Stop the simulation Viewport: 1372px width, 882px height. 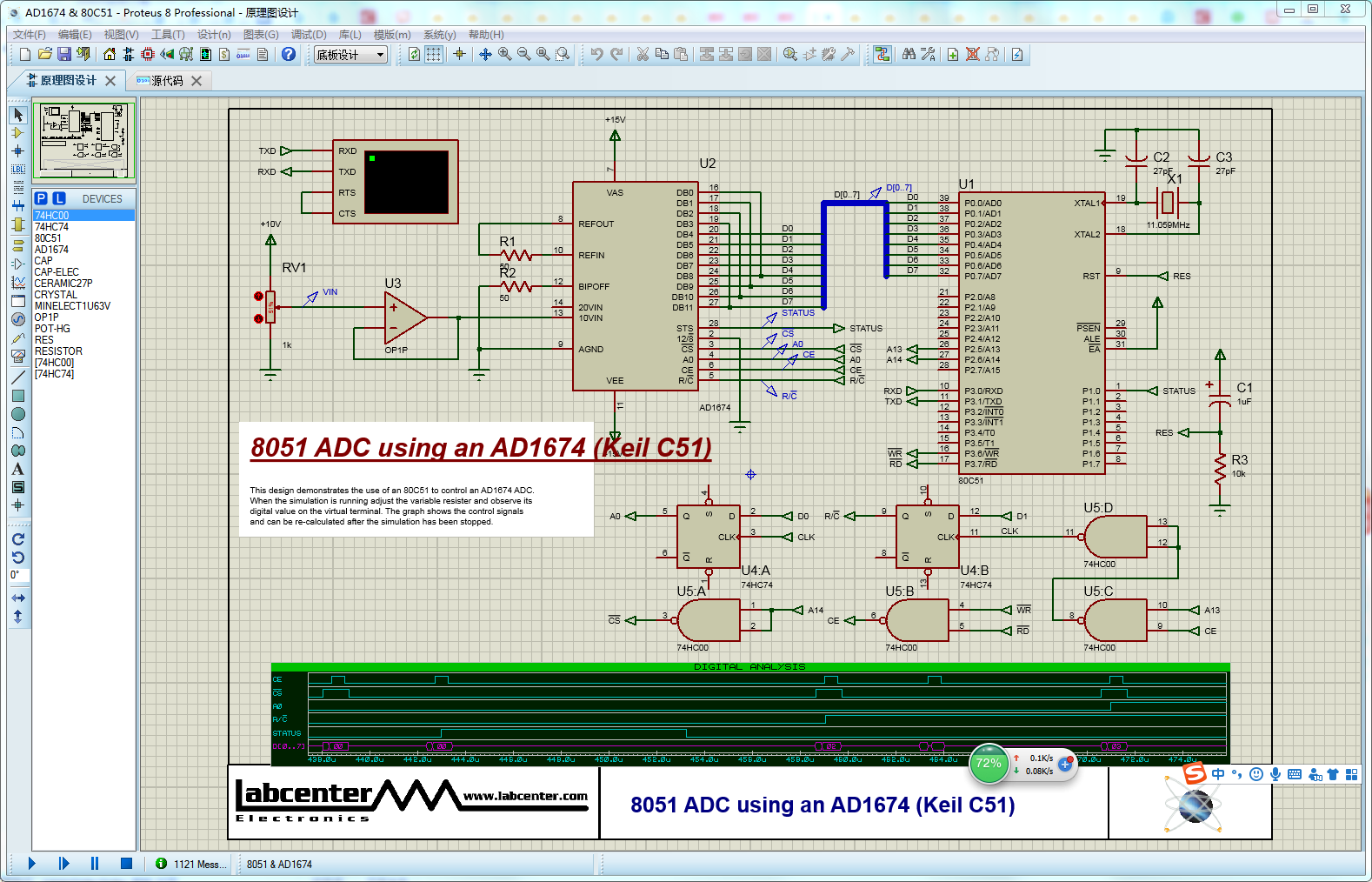126,864
